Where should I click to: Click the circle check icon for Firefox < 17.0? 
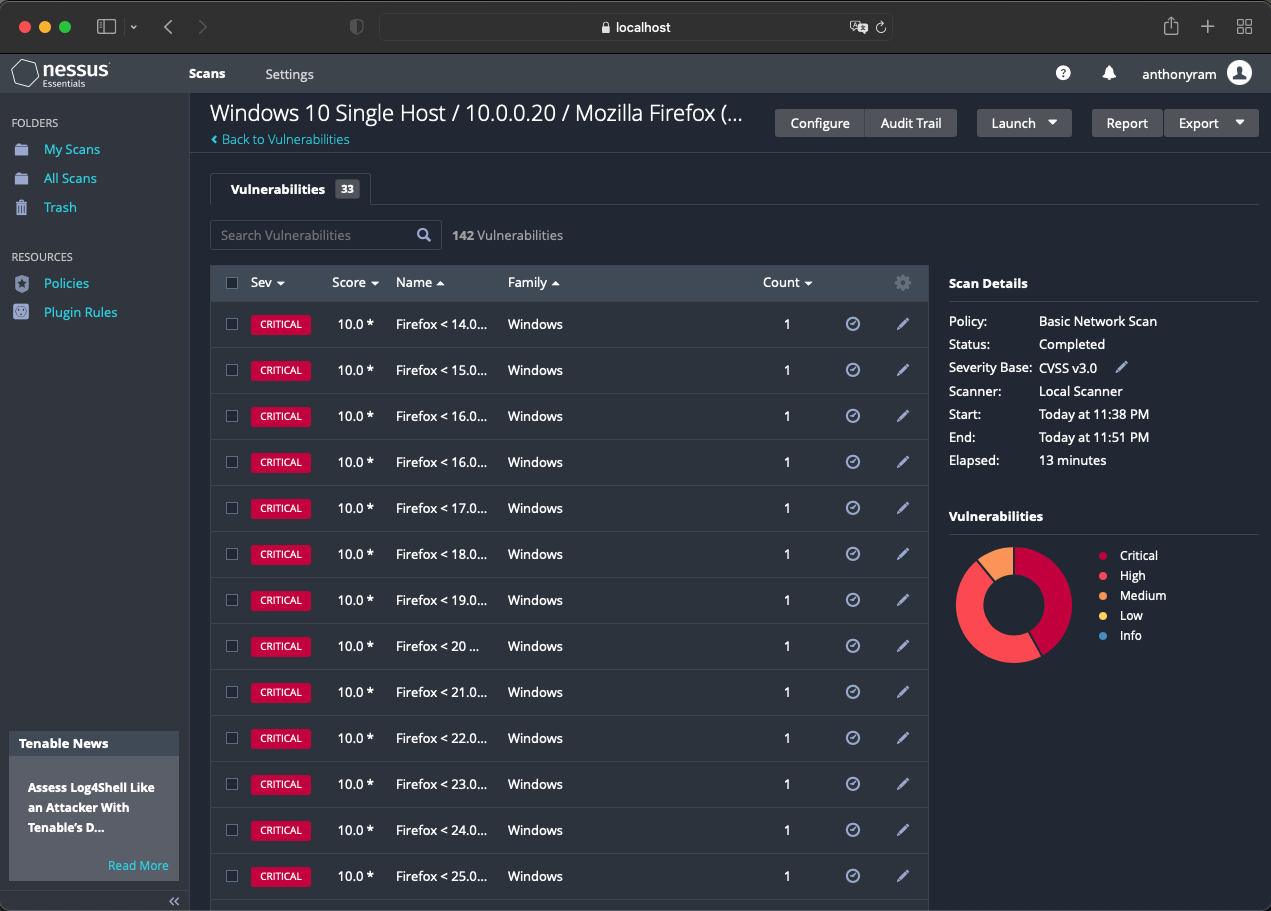pos(853,508)
